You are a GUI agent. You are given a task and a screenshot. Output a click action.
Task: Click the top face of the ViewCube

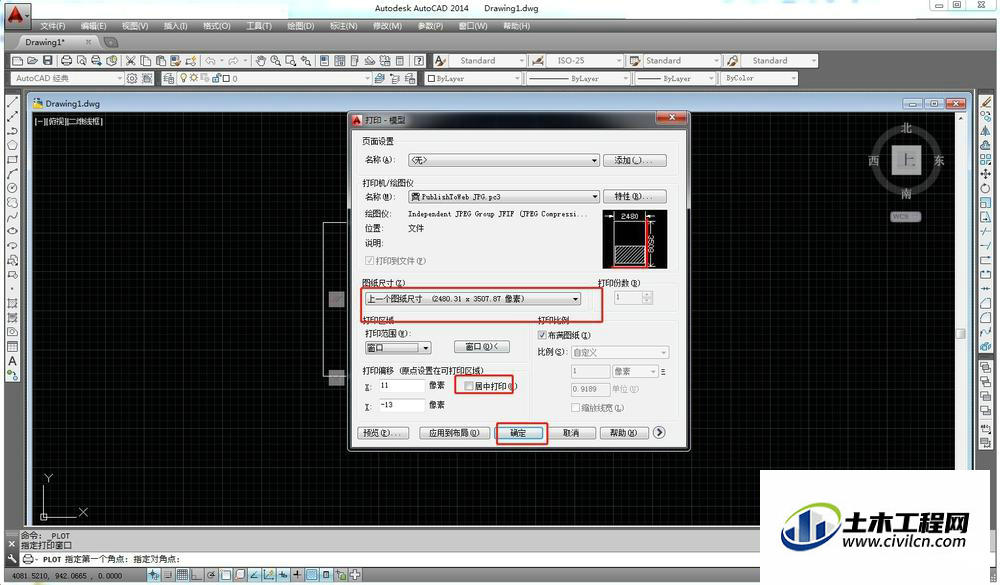(x=906, y=159)
